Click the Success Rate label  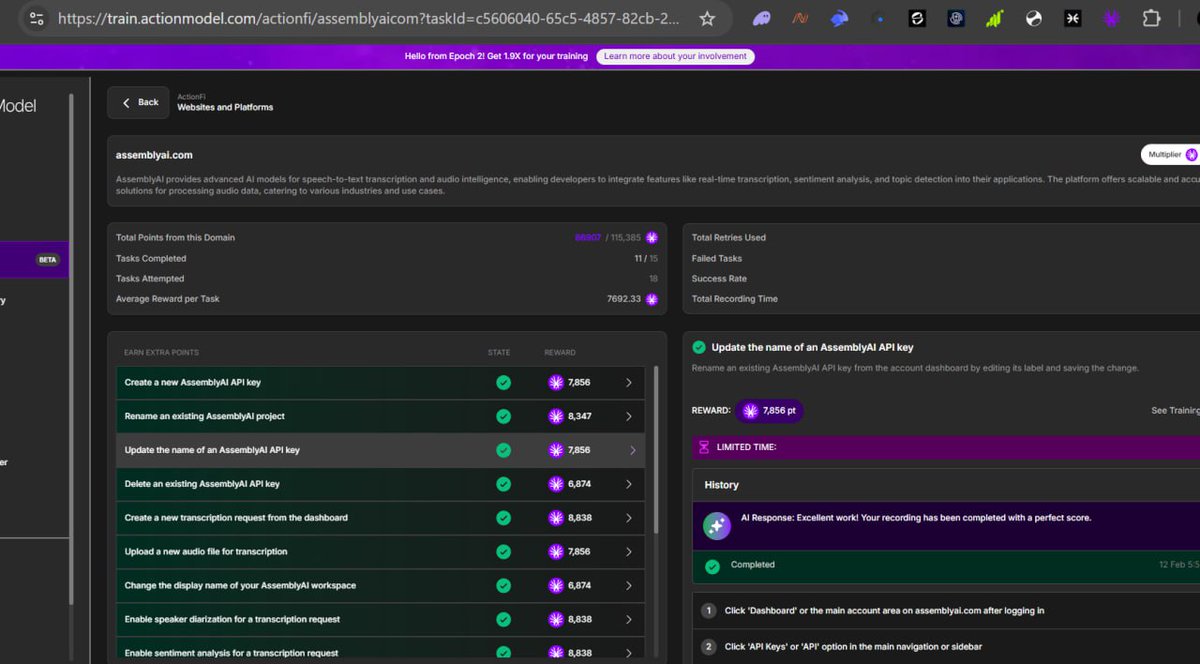click(x=719, y=279)
